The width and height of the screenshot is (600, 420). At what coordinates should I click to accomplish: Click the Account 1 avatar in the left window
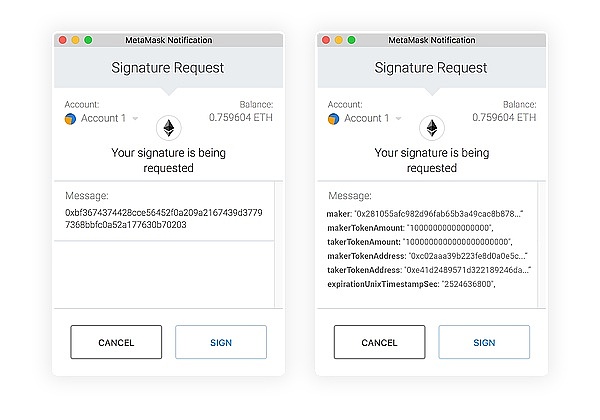point(70,118)
